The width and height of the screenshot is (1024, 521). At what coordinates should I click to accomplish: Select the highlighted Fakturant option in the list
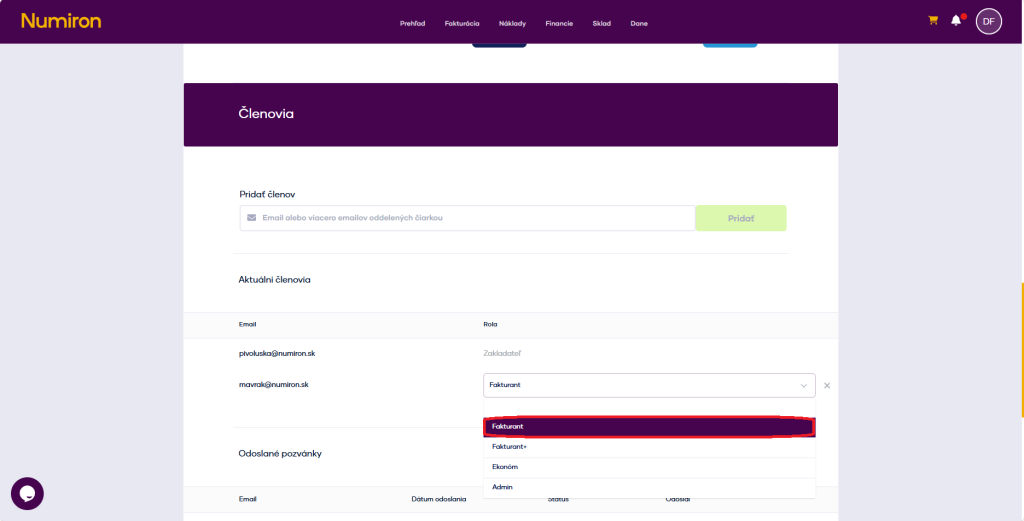click(x=649, y=427)
